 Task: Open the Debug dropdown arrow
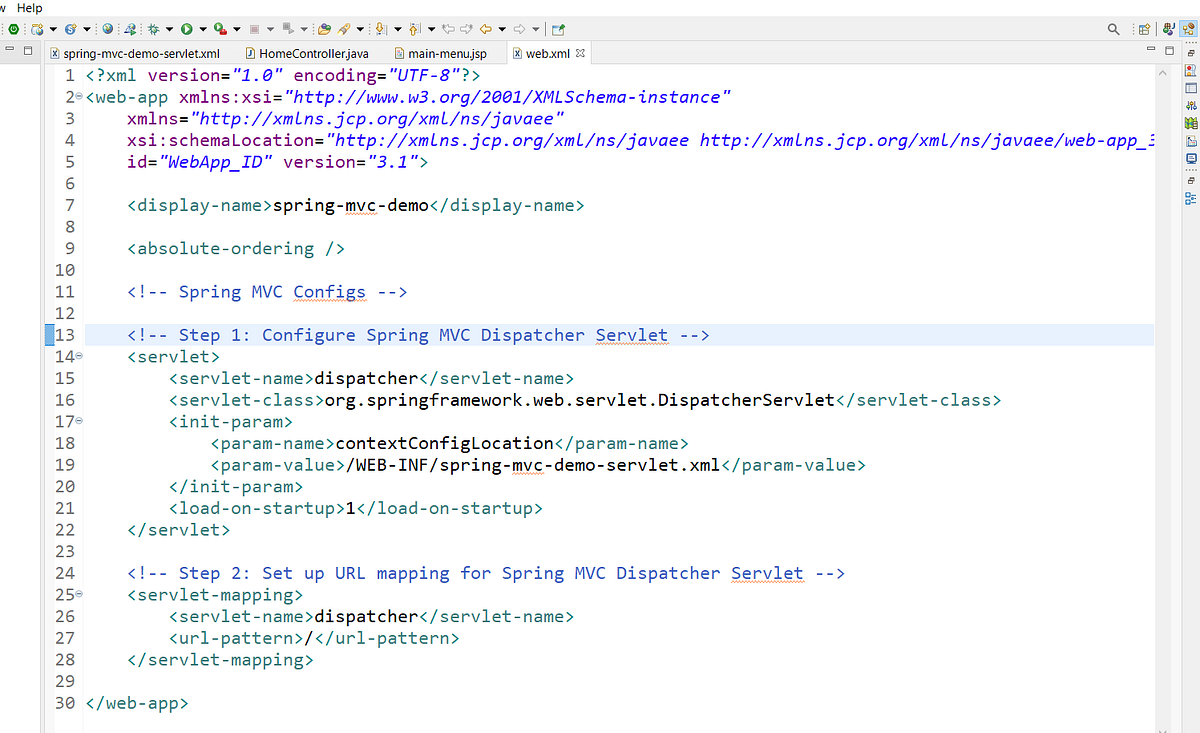tap(170, 29)
